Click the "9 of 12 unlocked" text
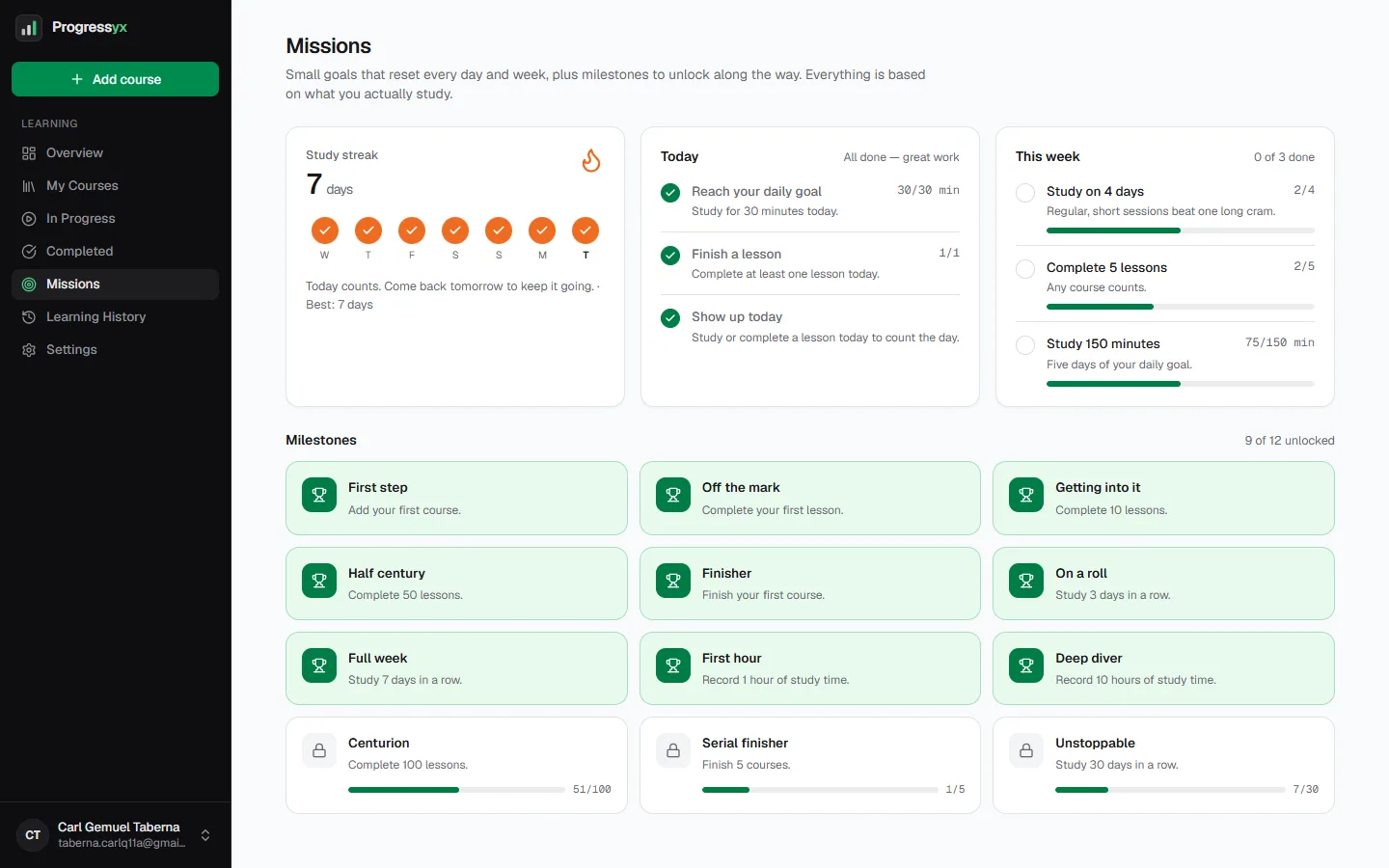The height and width of the screenshot is (868, 1389). (1290, 441)
